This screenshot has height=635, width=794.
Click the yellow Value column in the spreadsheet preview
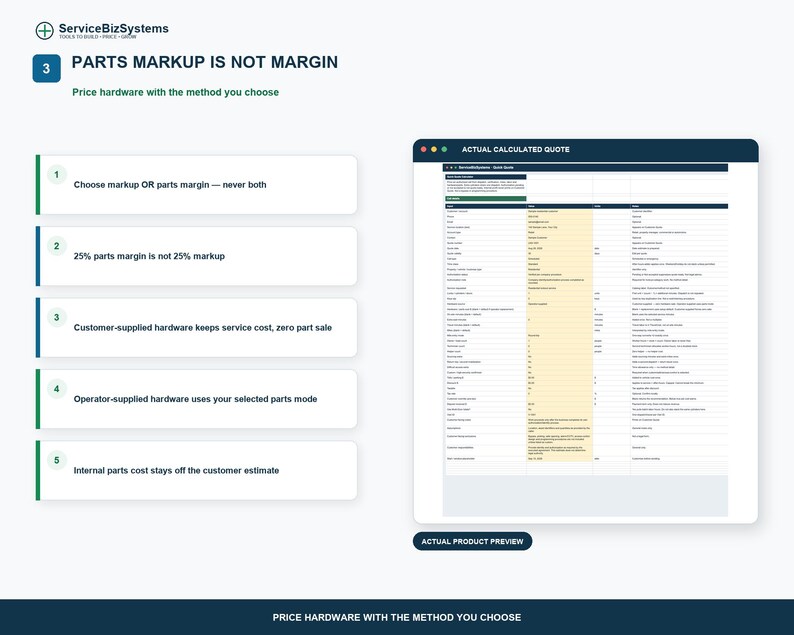tap(560, 334)
